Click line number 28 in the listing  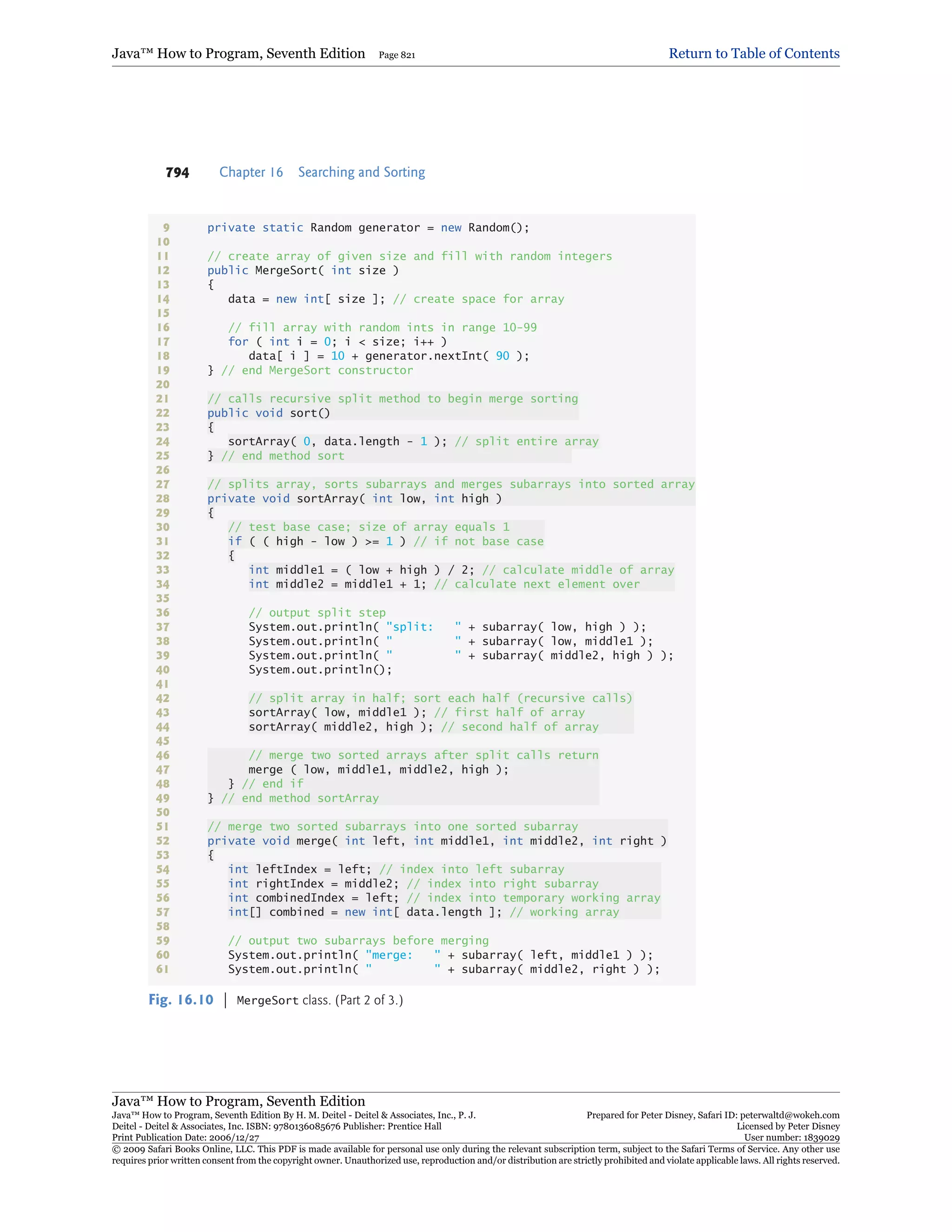(x=163, y=499)
